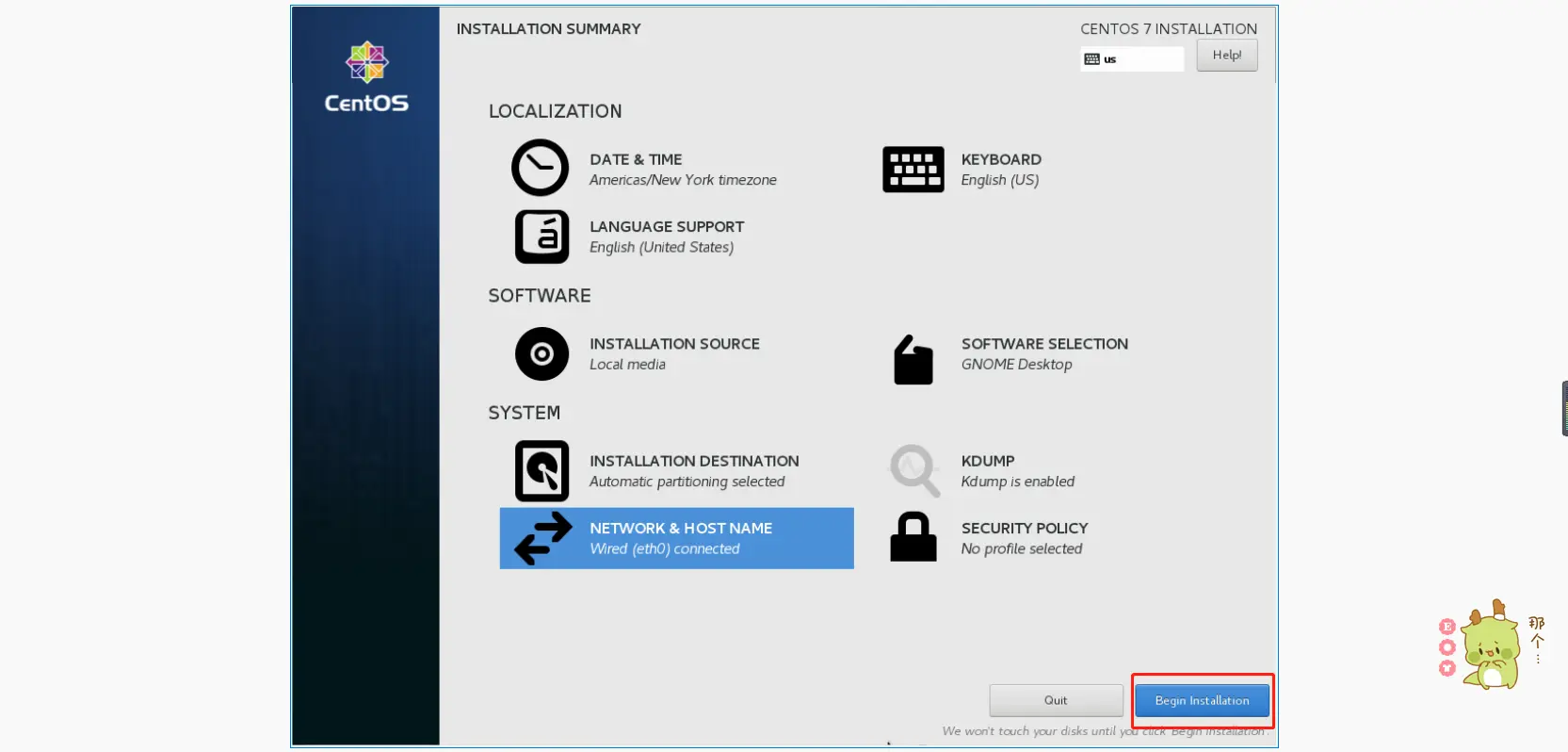1568x752 pixels.
Task: Click 'English (US)' keyboard status
Action: pyautogui.click(x=999, y=180)
